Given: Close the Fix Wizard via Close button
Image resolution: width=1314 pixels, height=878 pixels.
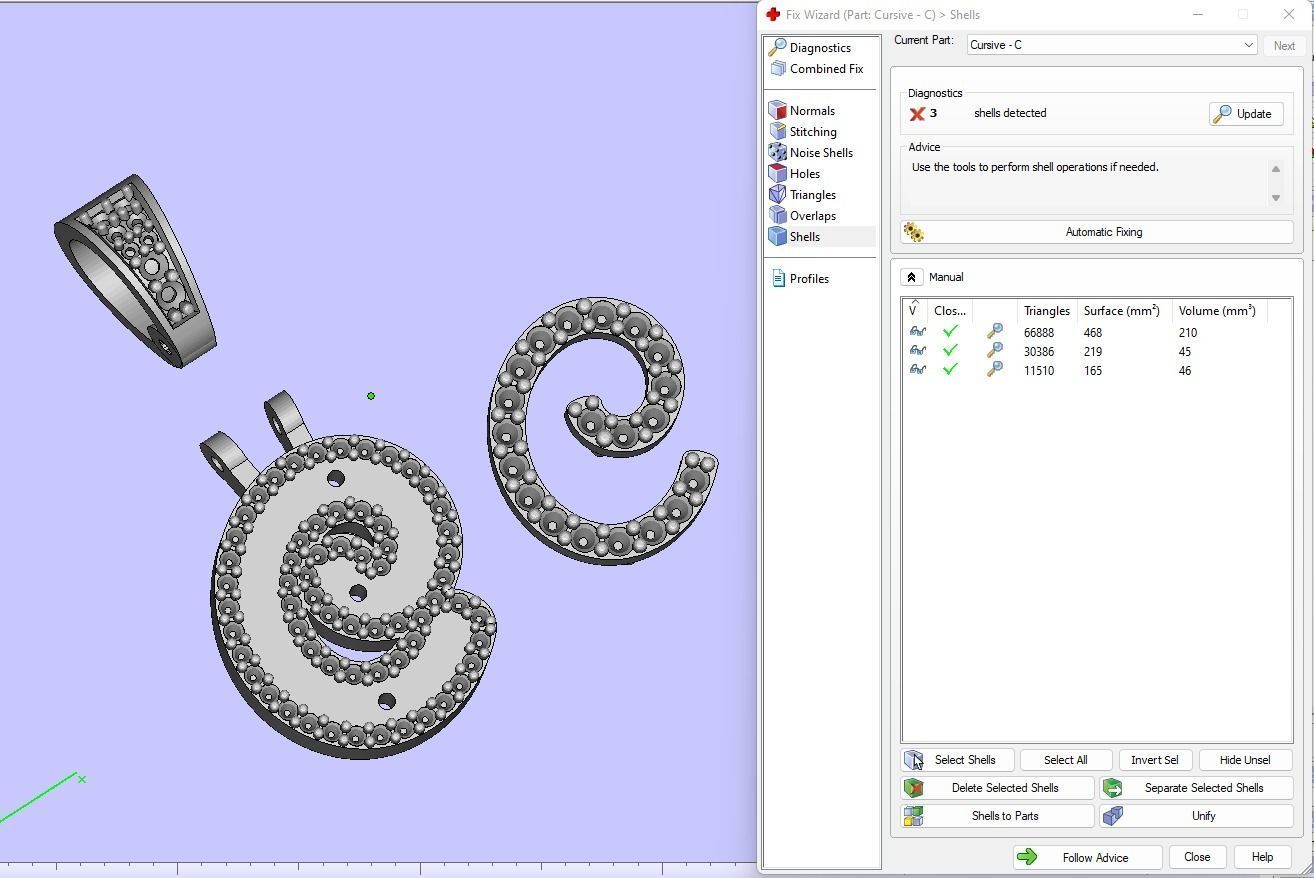Looking at the screenshot, I should (1197, 858).
